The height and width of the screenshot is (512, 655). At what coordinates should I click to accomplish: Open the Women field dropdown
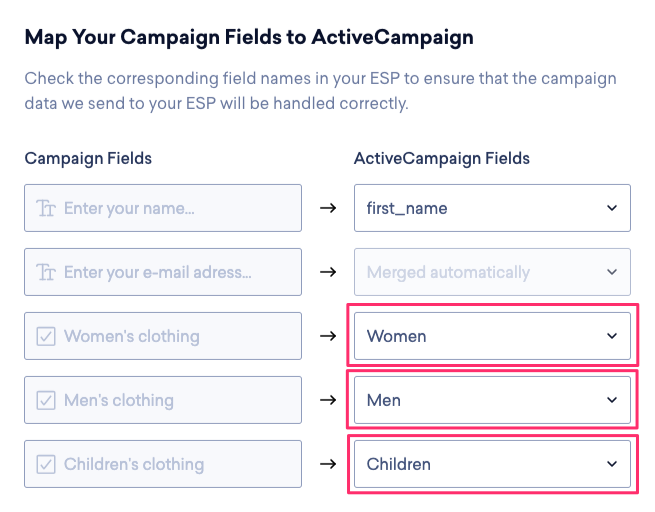click(x=492, y=336)
